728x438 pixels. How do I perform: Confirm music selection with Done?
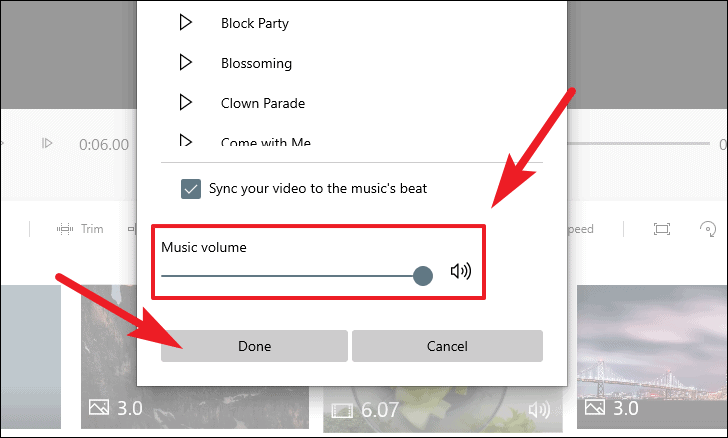254,346
